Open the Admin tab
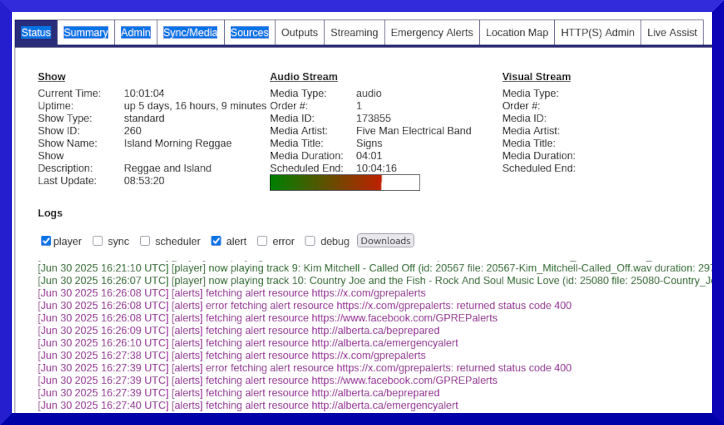Image resolution: width=724 pixels, height=425 pixels. pos(135,33)
